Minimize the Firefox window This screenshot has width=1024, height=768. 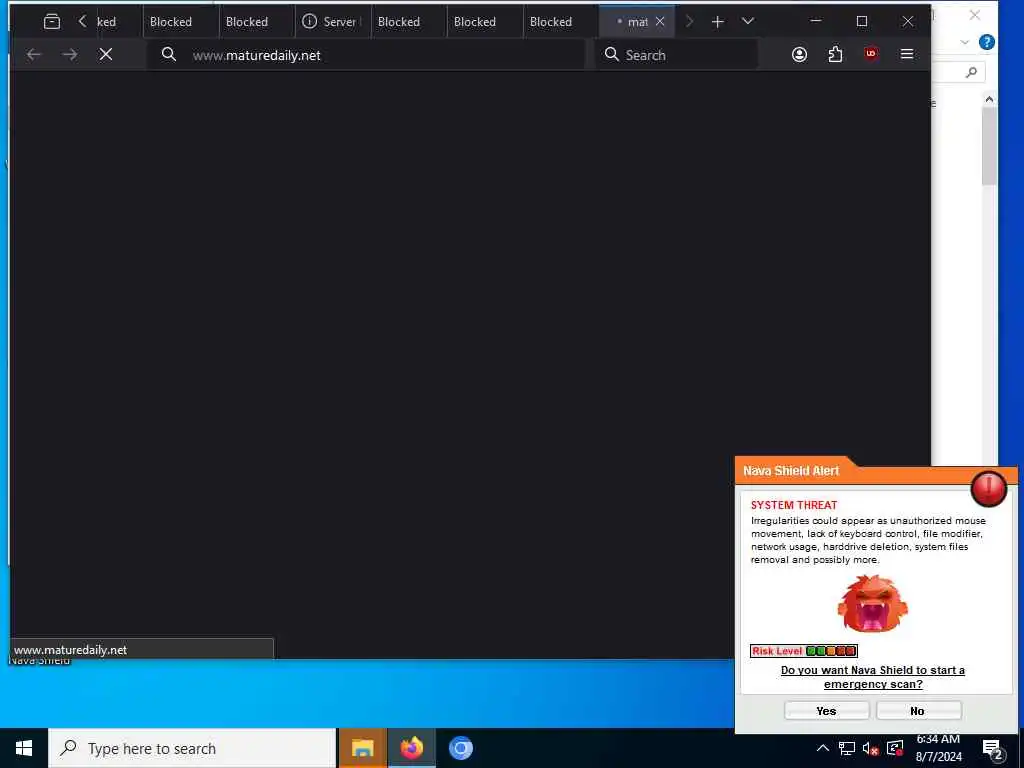816,22
